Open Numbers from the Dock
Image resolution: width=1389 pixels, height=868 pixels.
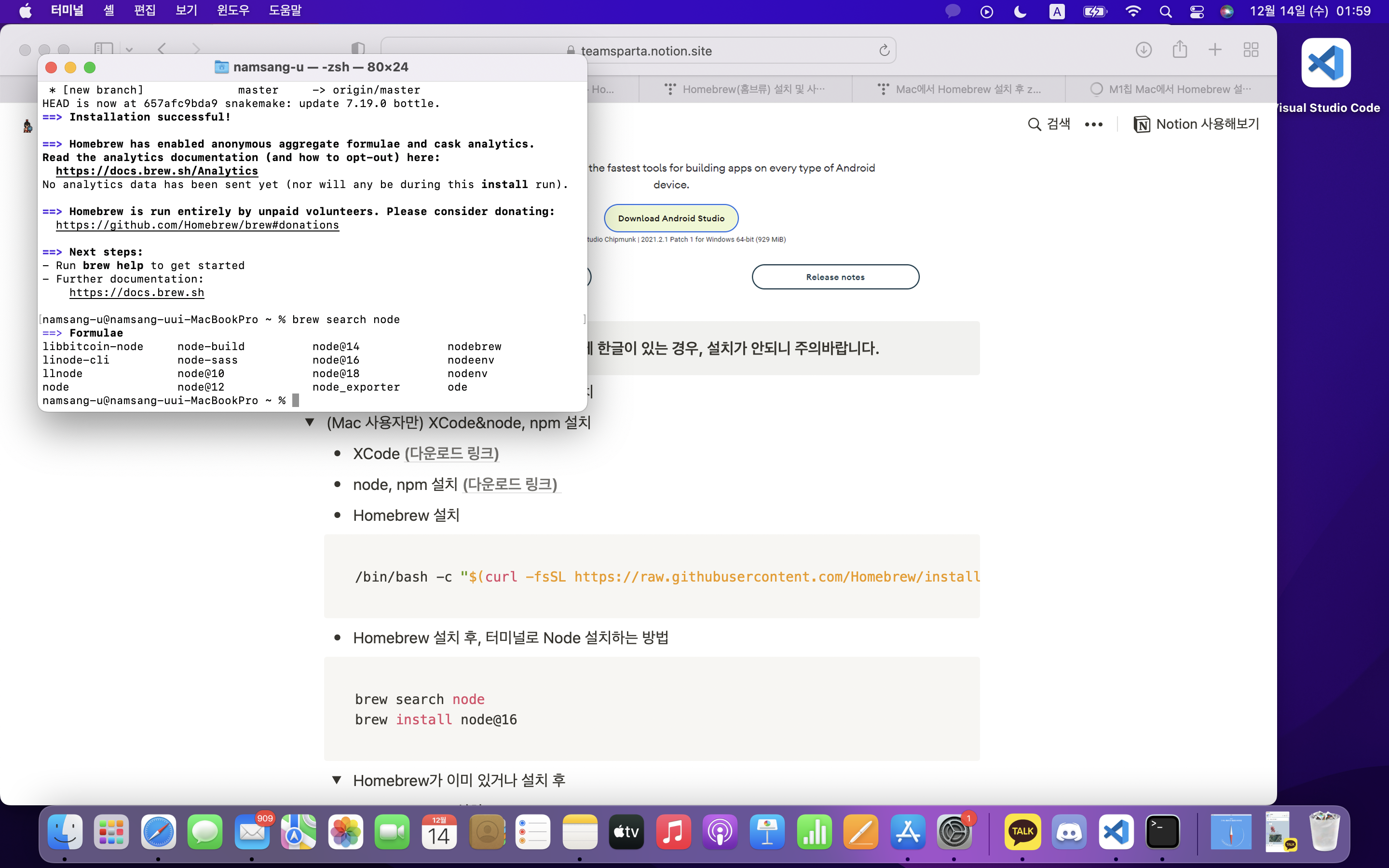[x=814, y=831]
